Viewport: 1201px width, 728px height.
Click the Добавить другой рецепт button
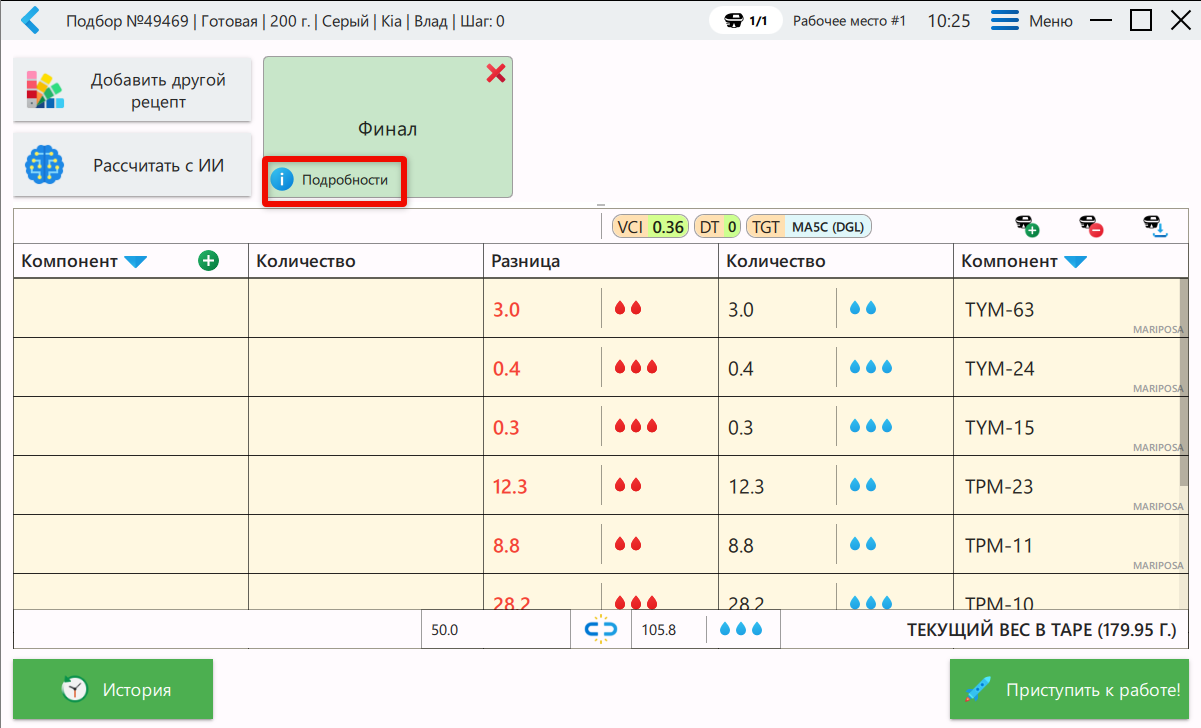tap(132, 90)
